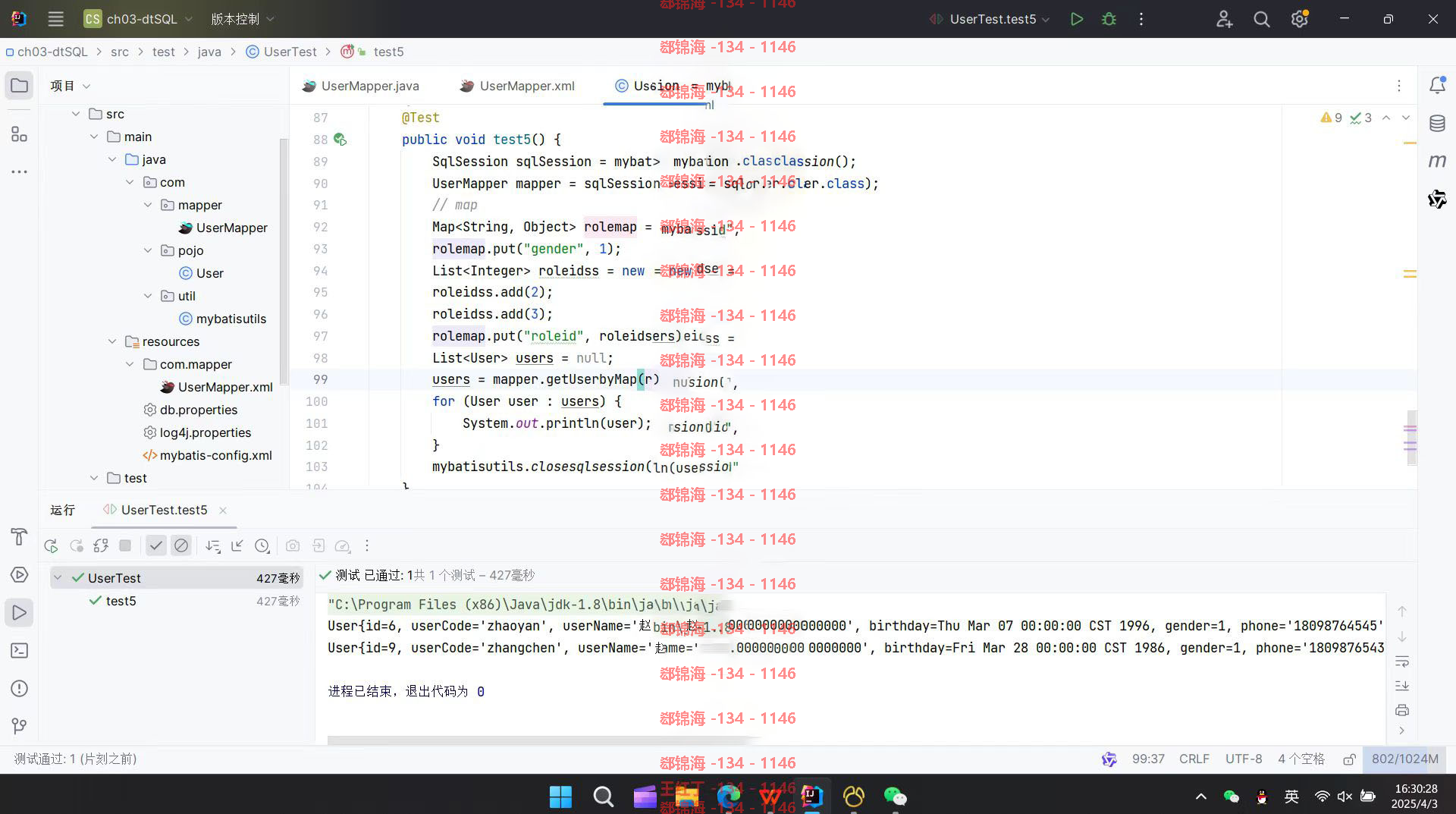Screen dimensions: 1456x814
Task: Sort tests with the sort icon
Action: pos(212,545)
